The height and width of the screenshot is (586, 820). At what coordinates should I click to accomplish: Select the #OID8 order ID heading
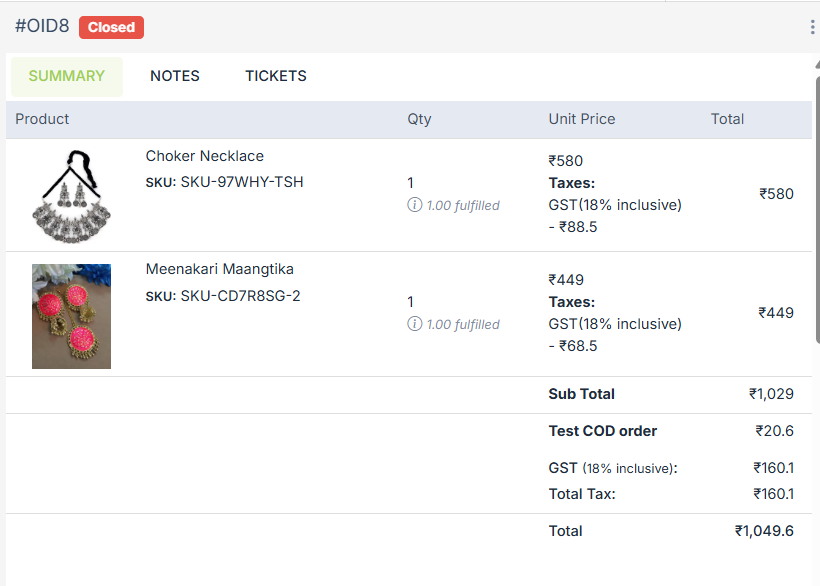(x=42, y=26)
